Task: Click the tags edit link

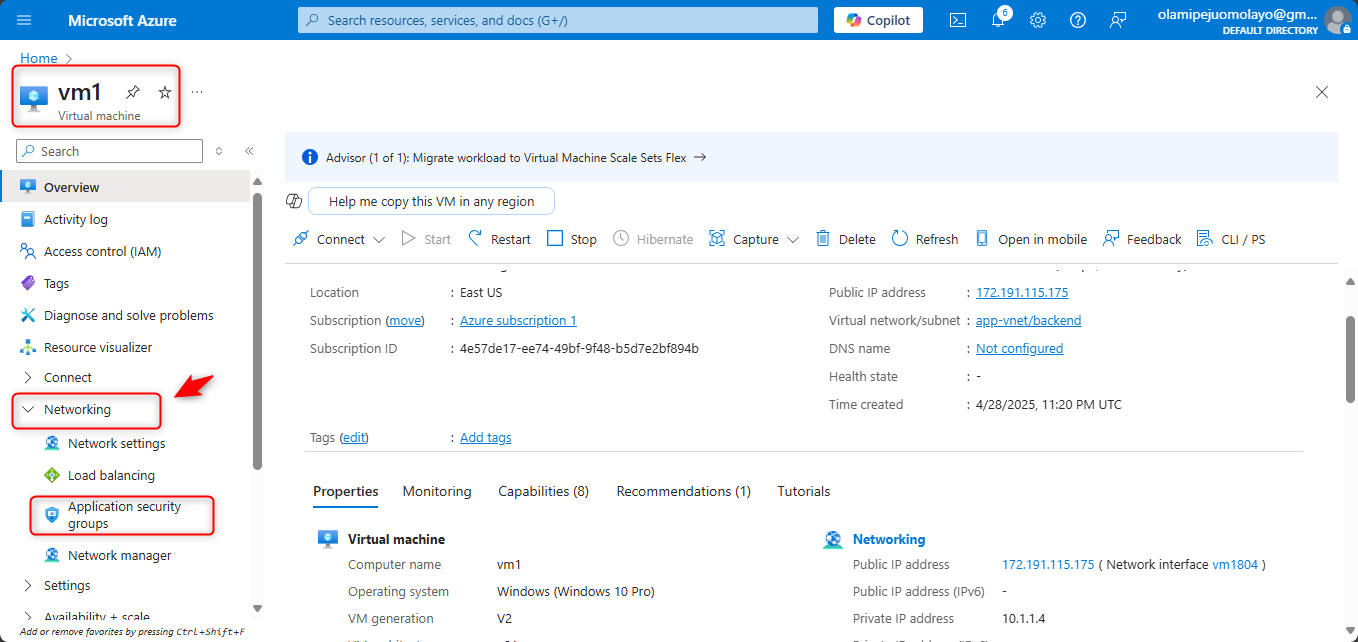Action: (354, 437)
